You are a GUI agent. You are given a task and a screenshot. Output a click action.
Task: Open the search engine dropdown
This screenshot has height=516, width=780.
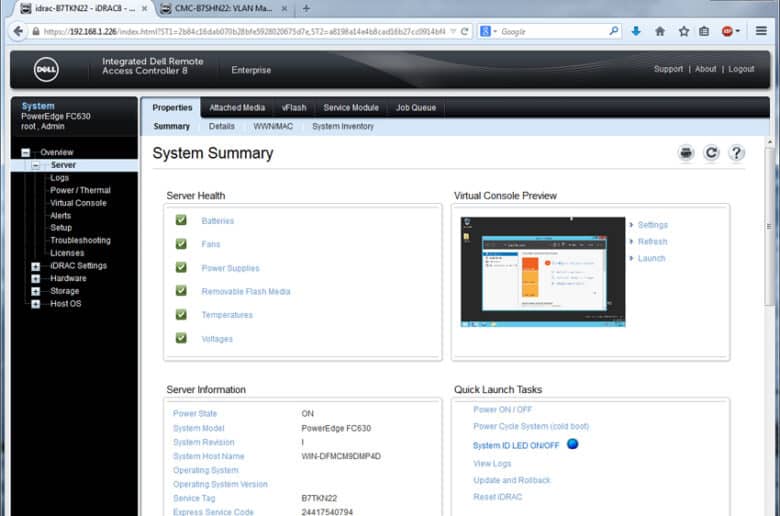tap(495, 31)
